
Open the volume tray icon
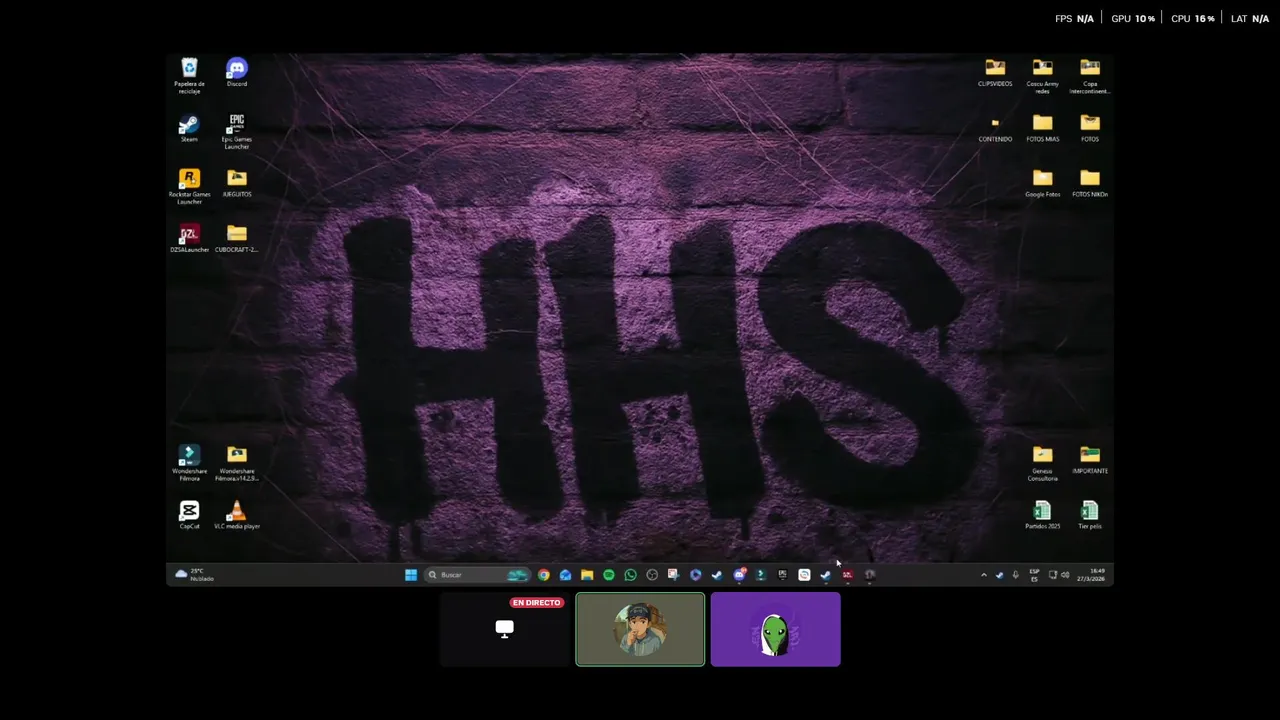point(1065,575)
